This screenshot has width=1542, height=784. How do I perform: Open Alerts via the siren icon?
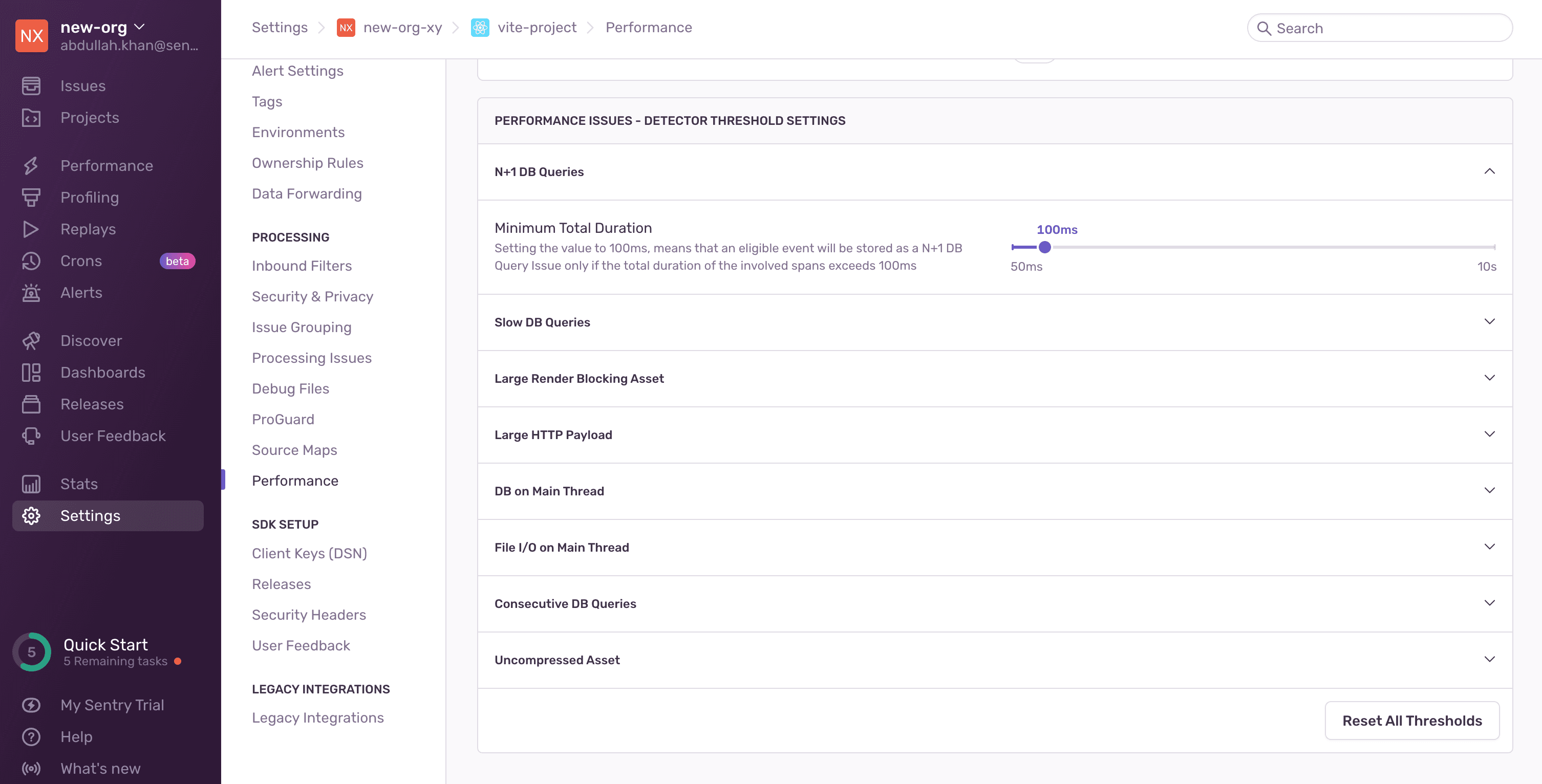coord(32,293)
